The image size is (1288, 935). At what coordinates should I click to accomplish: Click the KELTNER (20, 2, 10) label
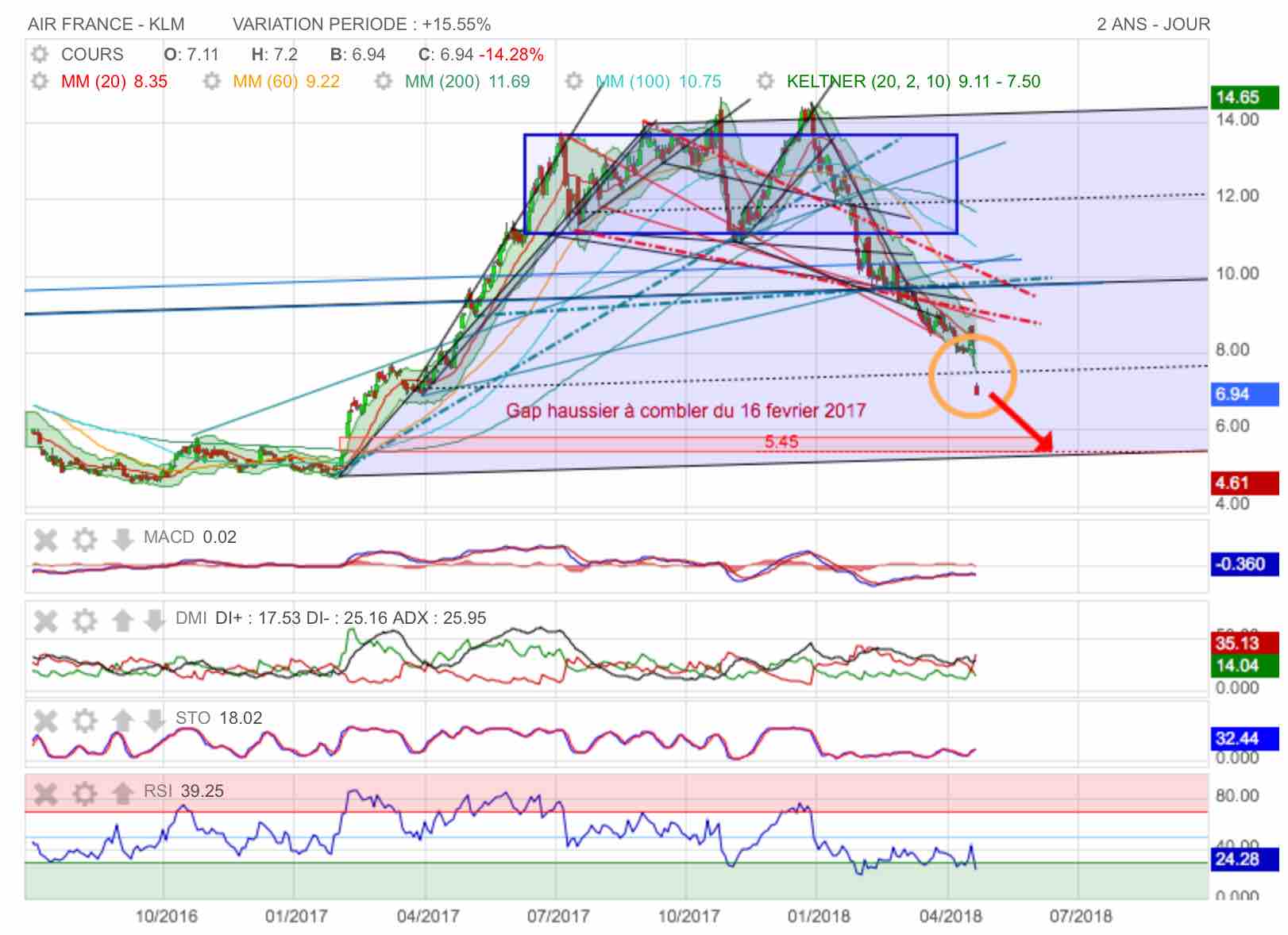(913, 81)
